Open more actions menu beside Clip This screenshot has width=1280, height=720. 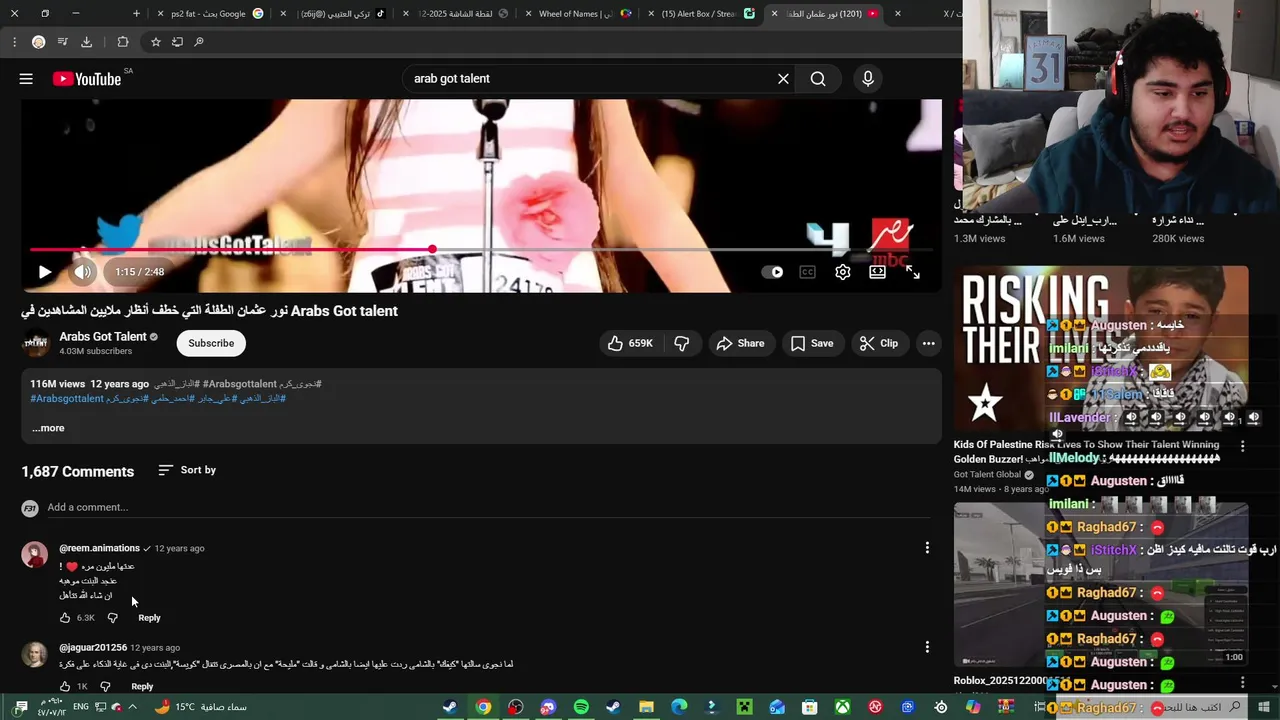click(929, 343)
